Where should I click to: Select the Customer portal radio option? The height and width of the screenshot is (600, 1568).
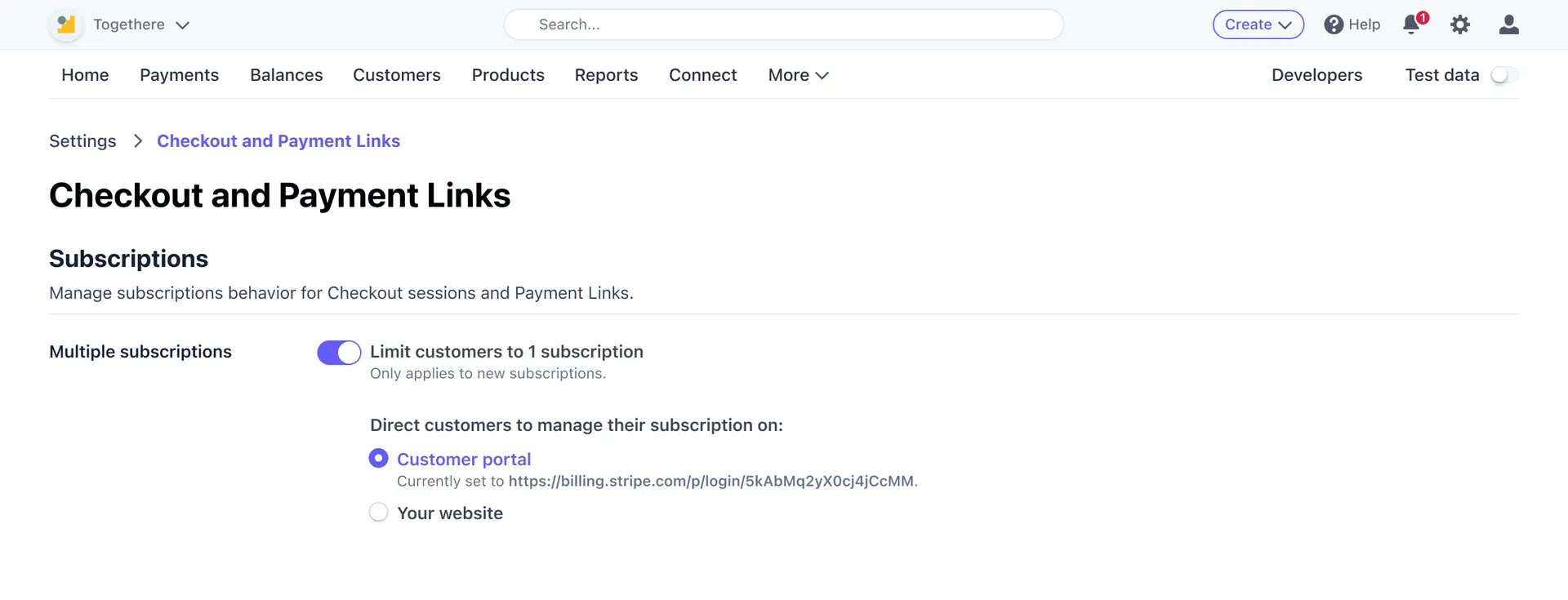click(378, 459)
